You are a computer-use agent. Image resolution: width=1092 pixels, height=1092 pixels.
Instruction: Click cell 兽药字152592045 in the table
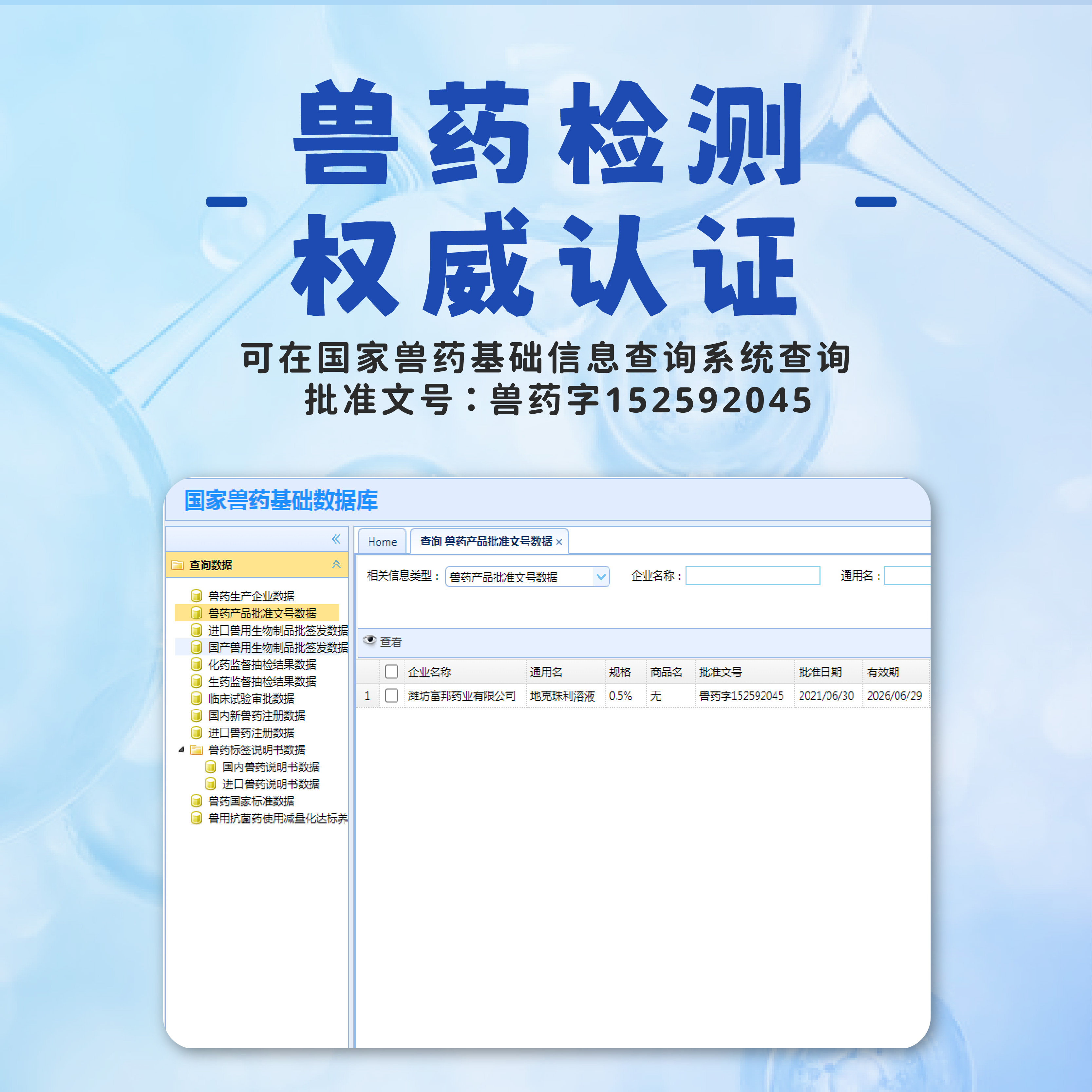744,695
